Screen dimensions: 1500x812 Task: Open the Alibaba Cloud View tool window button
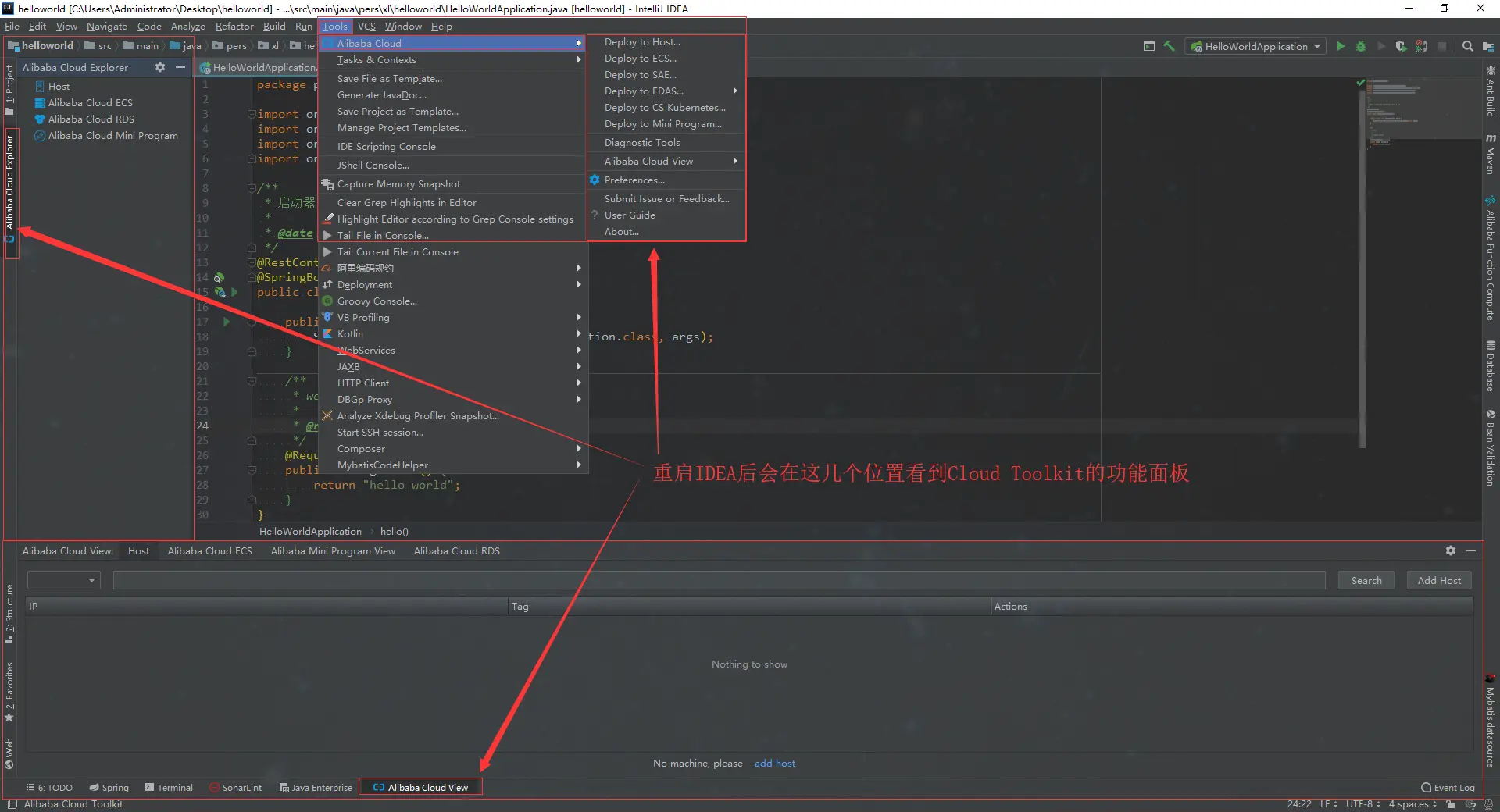420,788
